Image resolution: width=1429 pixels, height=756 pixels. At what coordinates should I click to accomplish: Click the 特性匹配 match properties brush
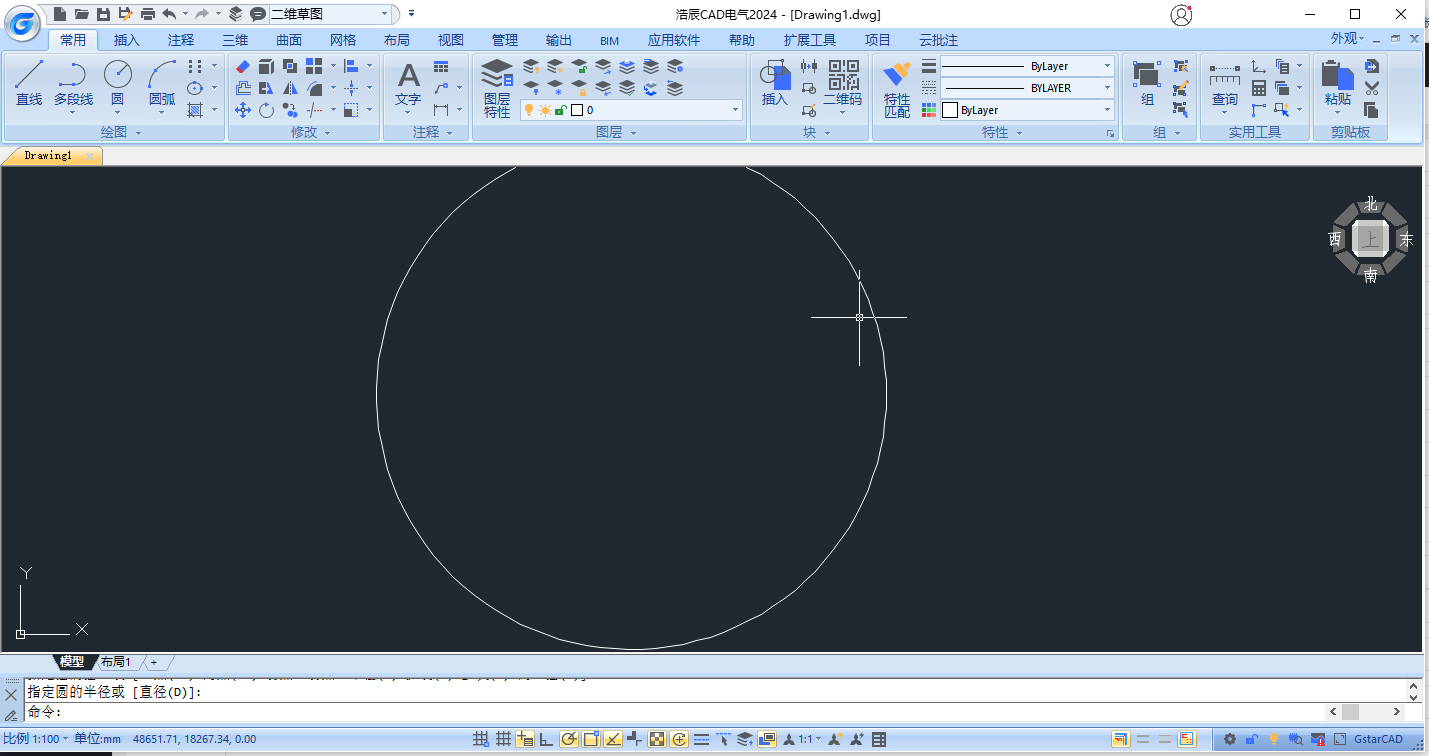click(897, 90)
